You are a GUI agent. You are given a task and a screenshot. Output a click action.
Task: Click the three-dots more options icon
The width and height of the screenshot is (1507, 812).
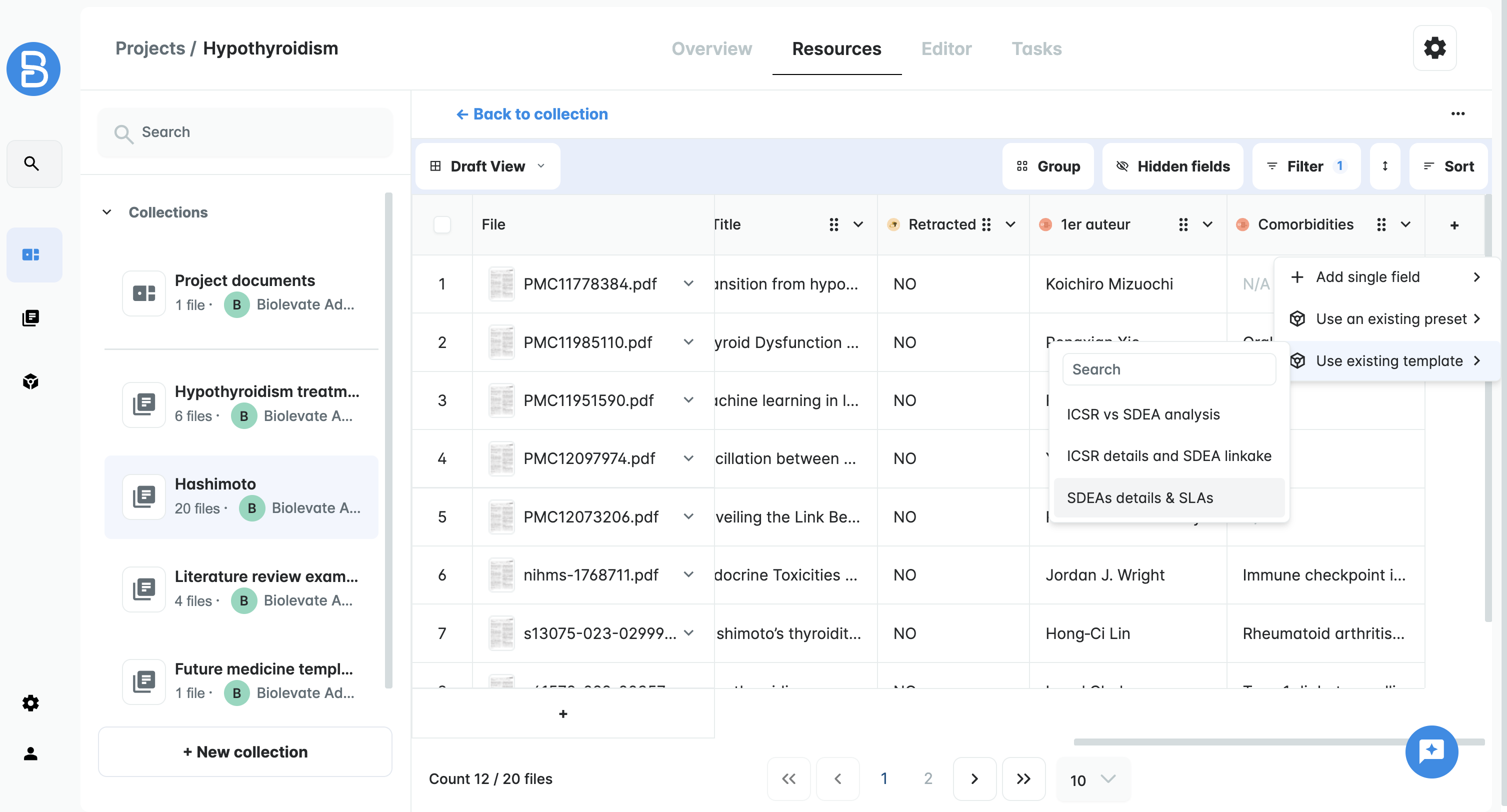(x=1457, y=113)
